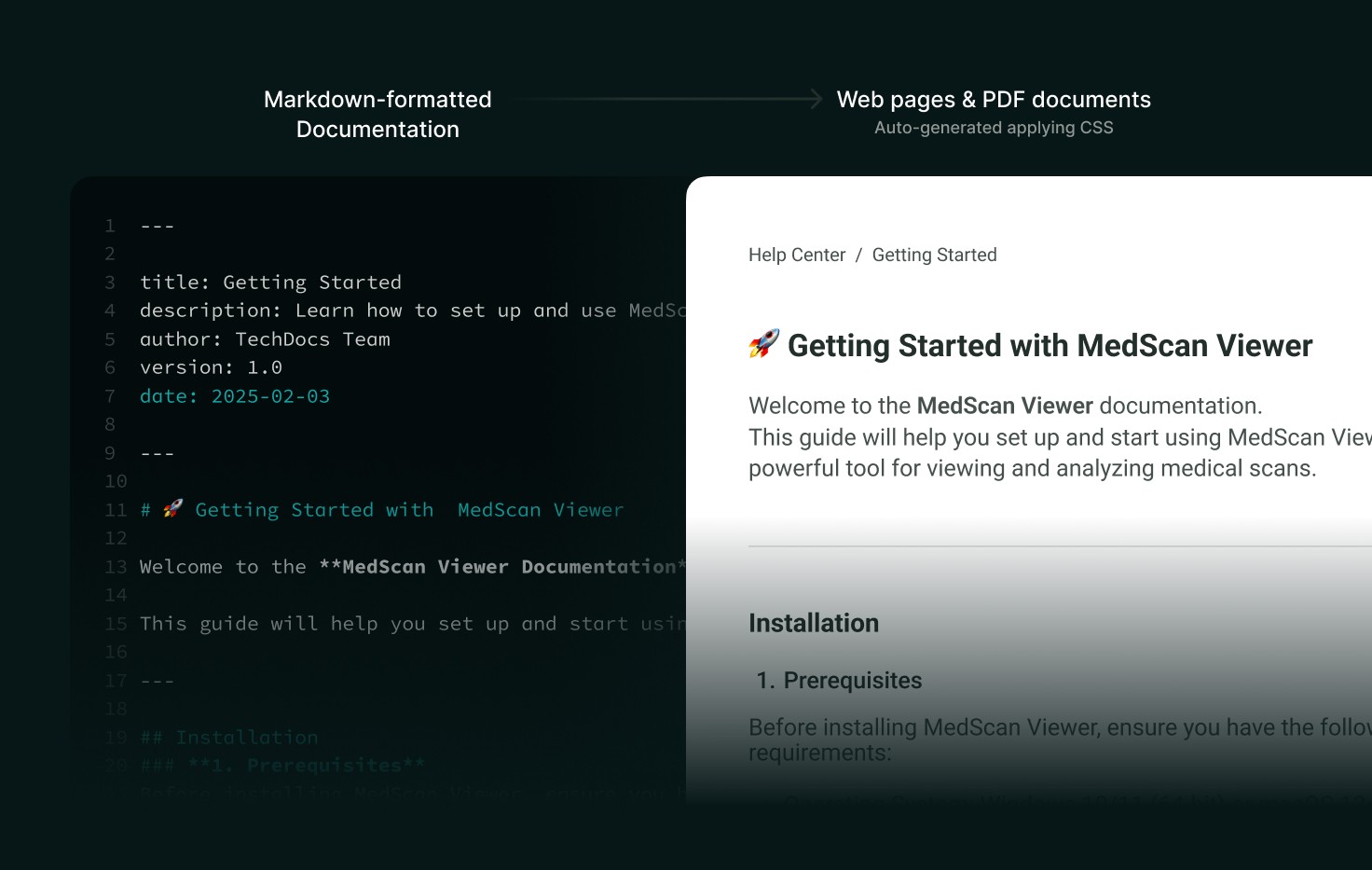Select code line '### **1. Prerequisites**'
The image size is (1372, 870).
click(x=282, y=766)
